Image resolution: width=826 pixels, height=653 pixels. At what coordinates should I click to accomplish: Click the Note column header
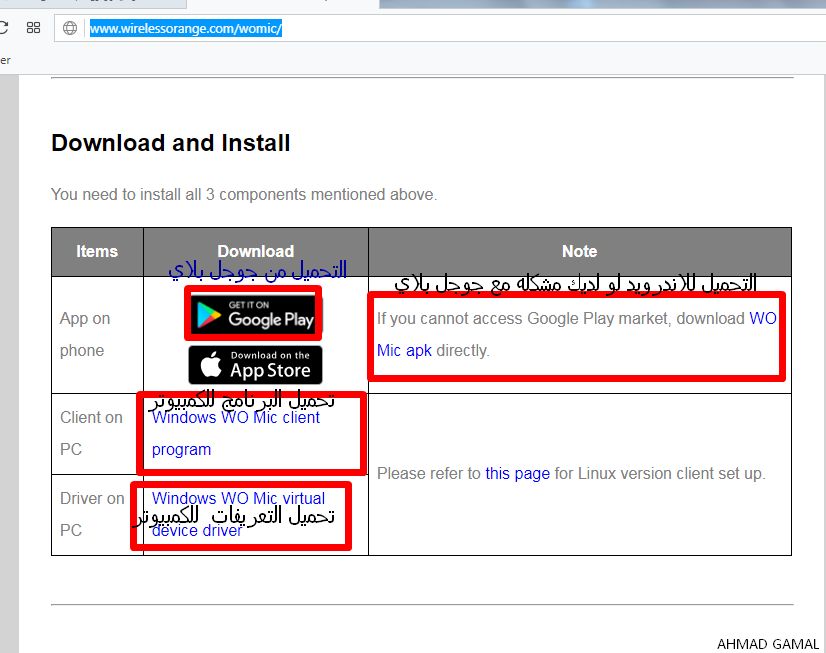pos(579,252)
